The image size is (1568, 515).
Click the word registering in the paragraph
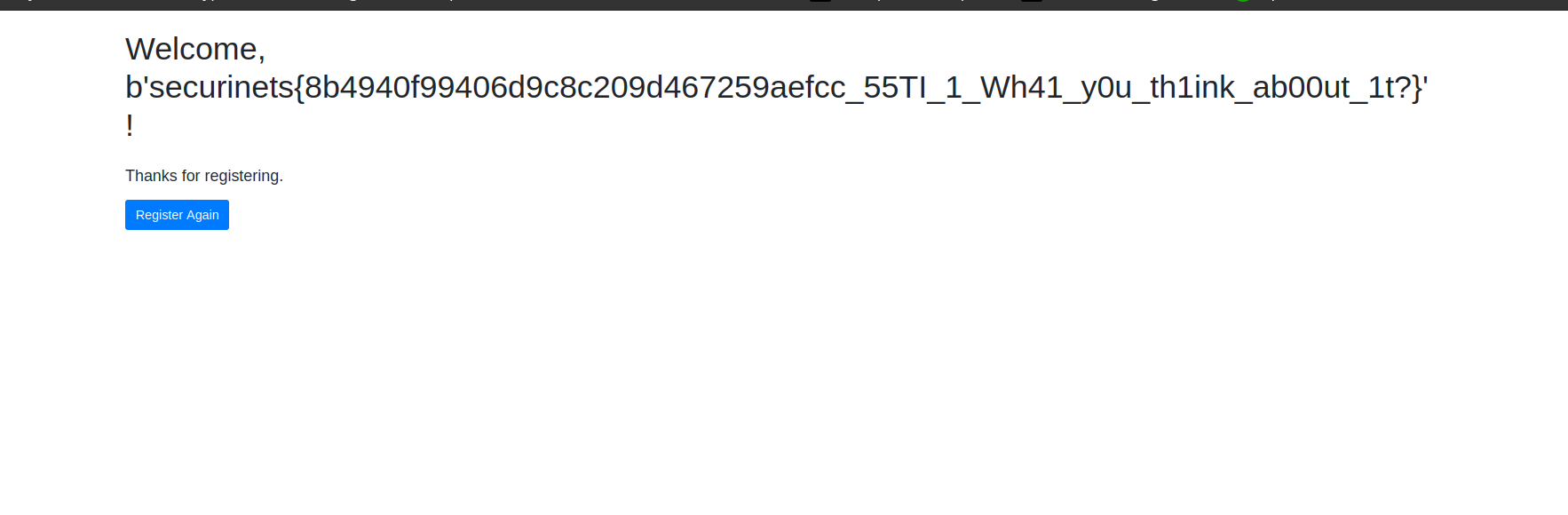[x=242, y=176]
